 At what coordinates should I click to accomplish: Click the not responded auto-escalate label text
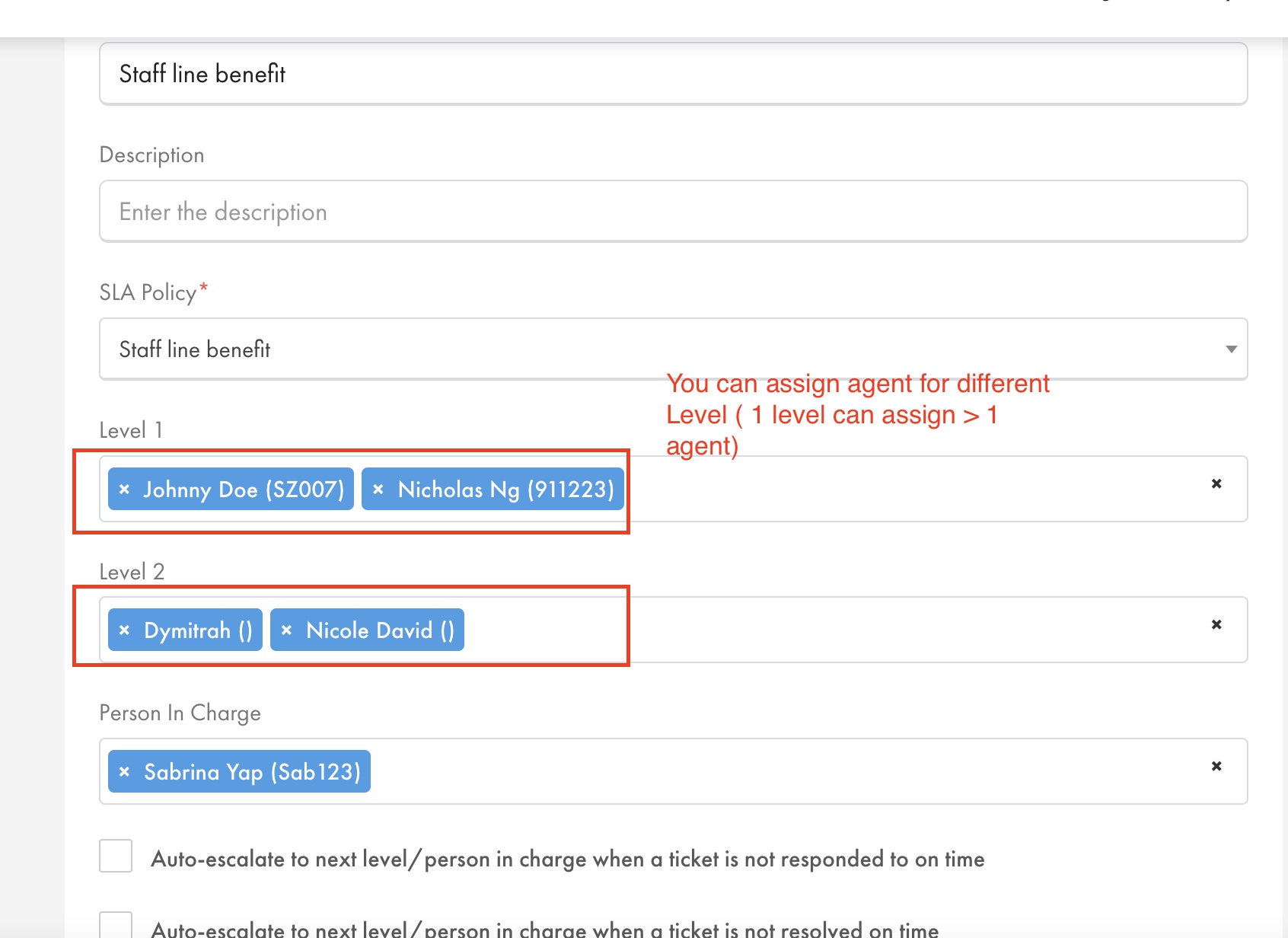[568, 859]
